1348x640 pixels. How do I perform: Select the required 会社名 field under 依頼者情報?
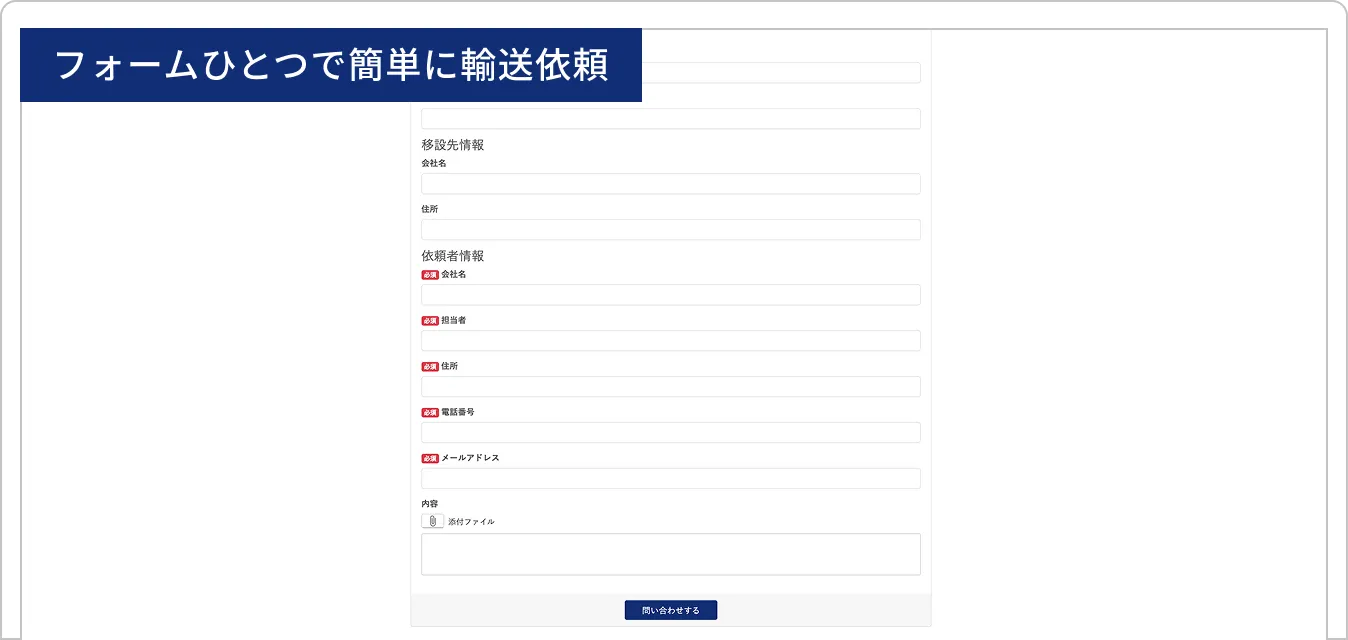[670, 294]
